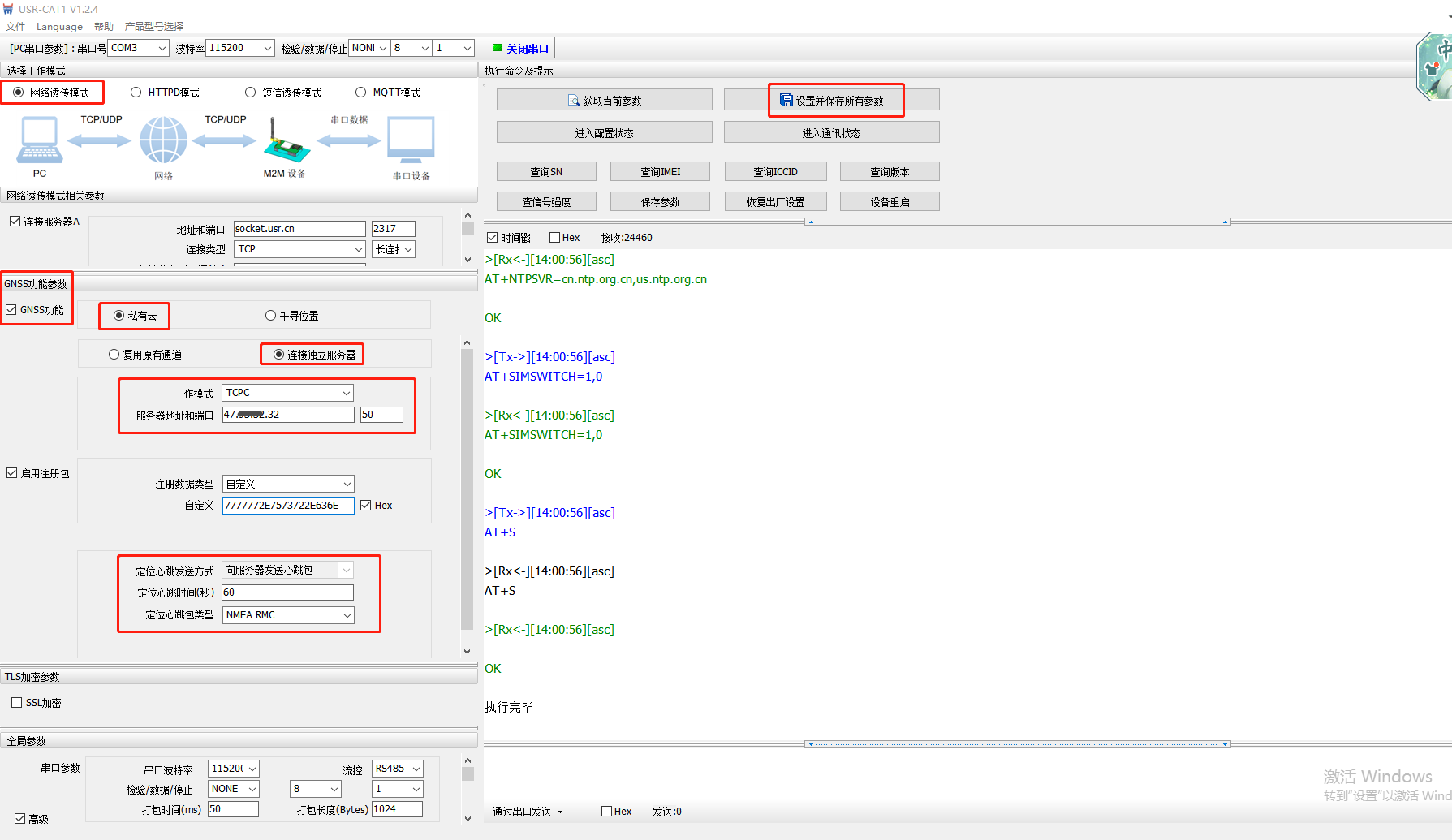
Task: Click the save icon on set-all-parameters button
Action: point(786,101)
